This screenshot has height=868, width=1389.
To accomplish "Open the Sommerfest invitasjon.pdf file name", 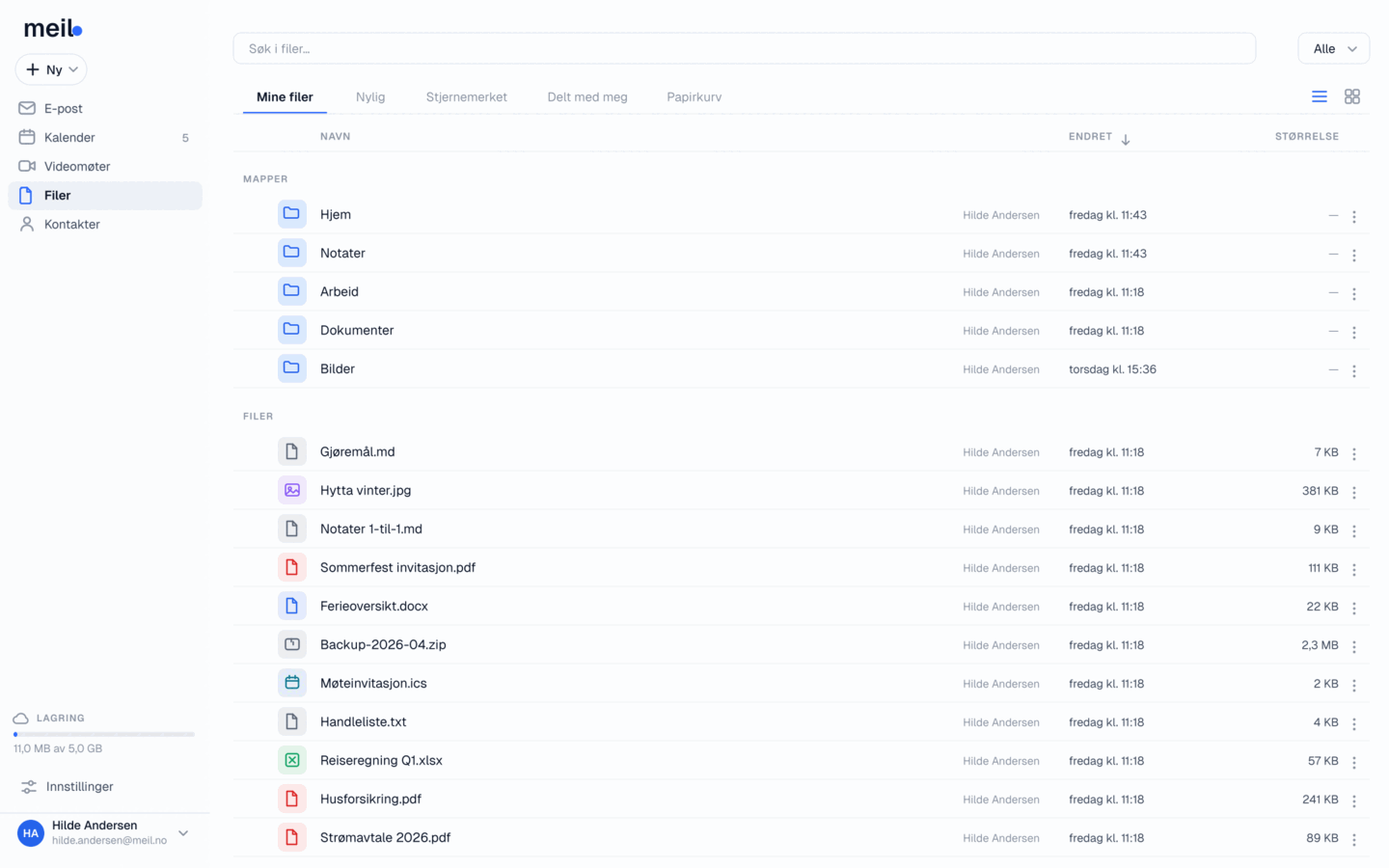I will pos(397,567).
